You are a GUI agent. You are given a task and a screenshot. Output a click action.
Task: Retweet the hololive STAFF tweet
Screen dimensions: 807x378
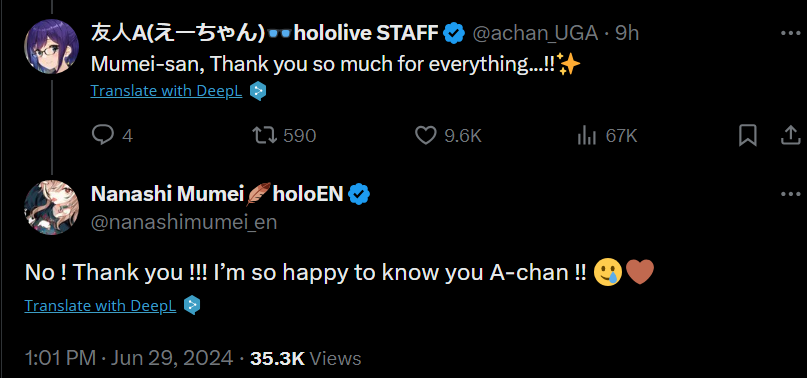click(264, 135)
